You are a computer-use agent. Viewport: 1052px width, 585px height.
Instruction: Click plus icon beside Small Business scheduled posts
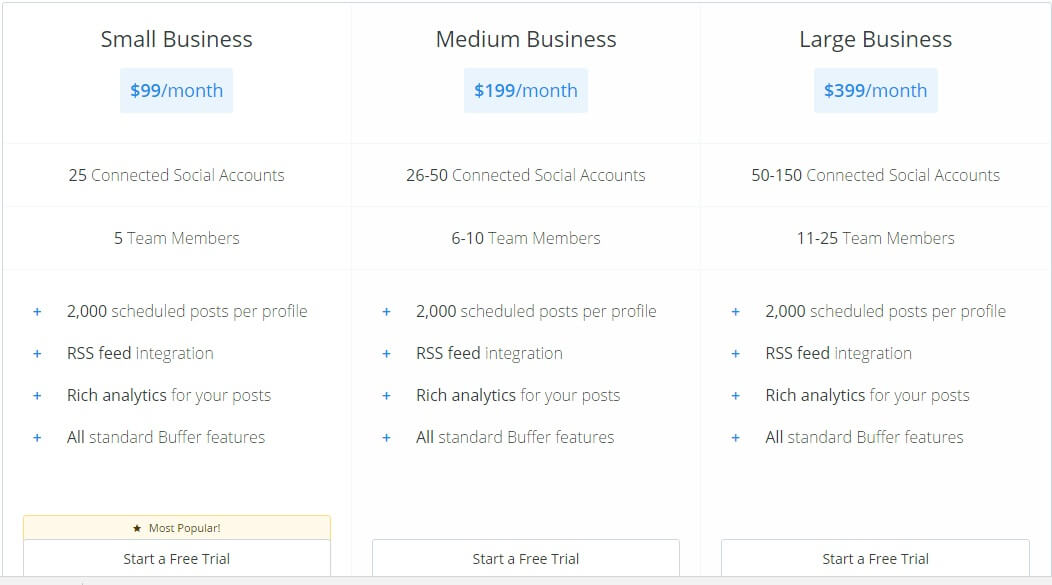click(x=37, y=312)
